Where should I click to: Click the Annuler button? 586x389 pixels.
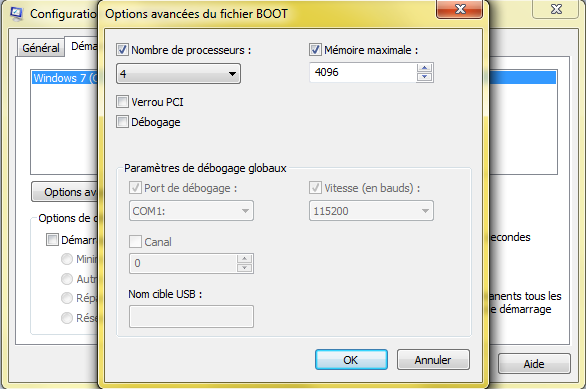coord(433,360)
